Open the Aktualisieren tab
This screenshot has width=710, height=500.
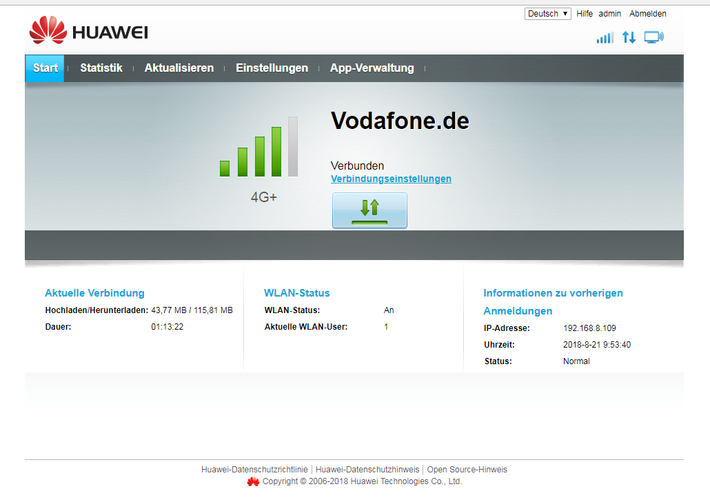tap(179, 68)
